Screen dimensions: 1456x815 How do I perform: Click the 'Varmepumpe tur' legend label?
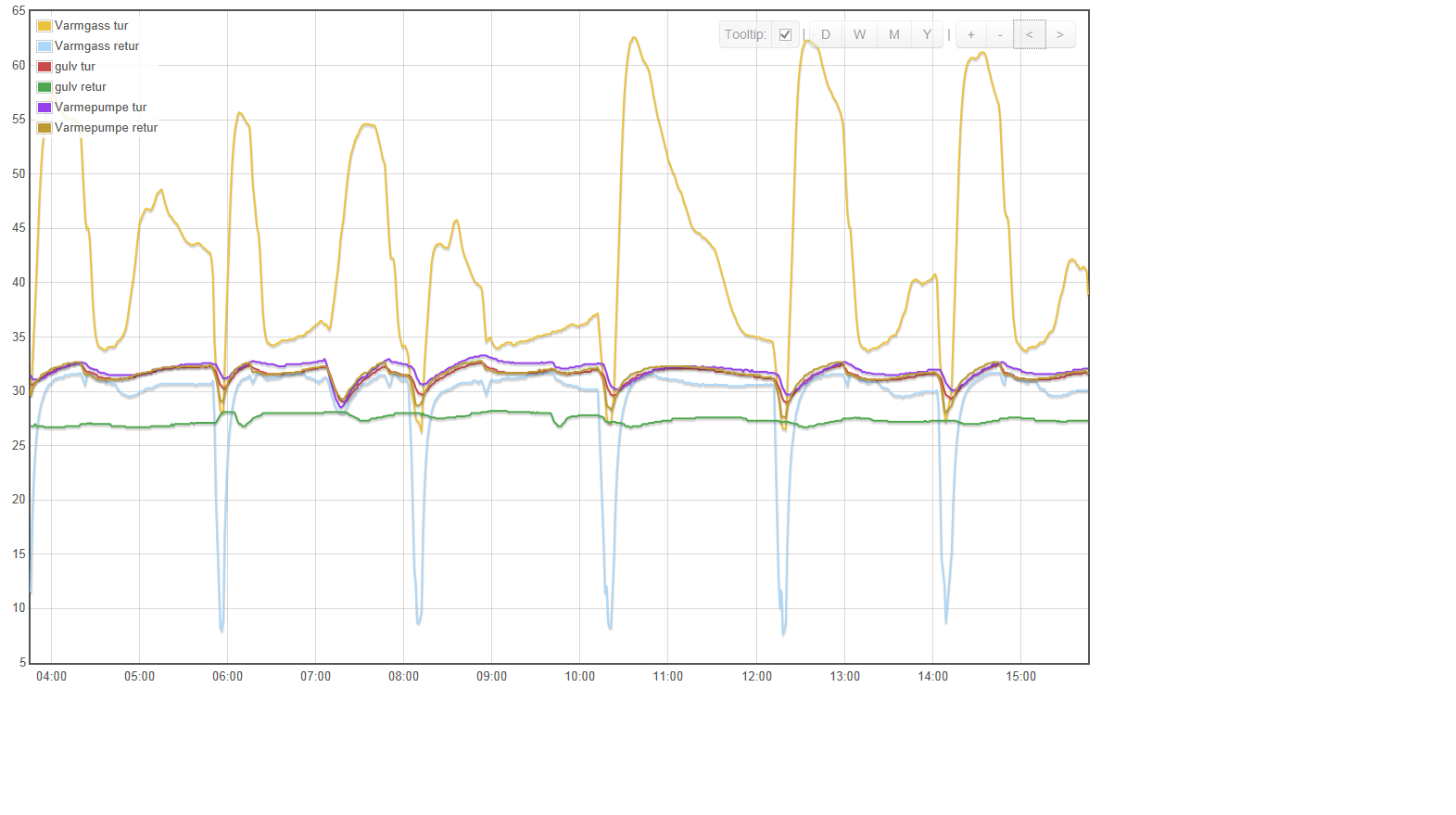(x=101, y=108)
